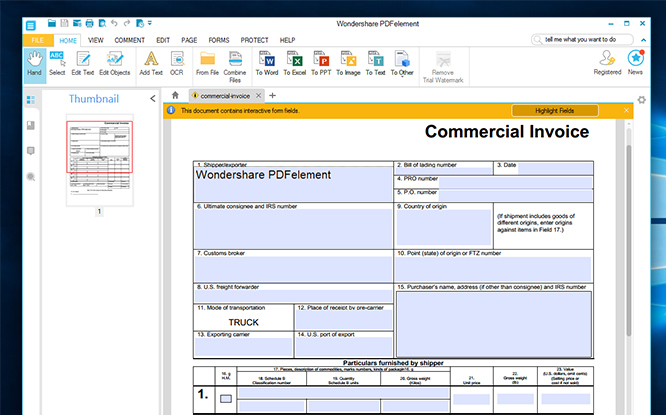Viewport: 666px width, 415px height.
Task: Create PDF From File
Action: (207, 64)
